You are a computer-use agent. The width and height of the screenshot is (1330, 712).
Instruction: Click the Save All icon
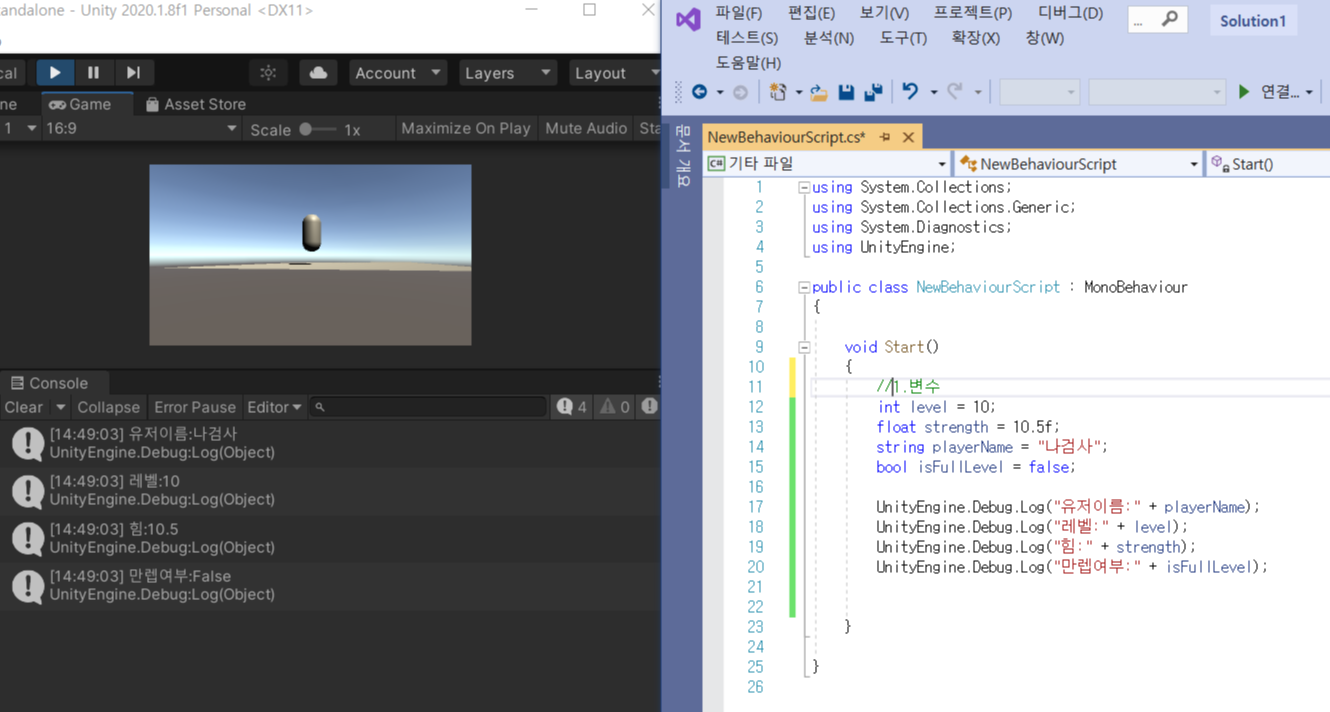click(x=873, y=92)
